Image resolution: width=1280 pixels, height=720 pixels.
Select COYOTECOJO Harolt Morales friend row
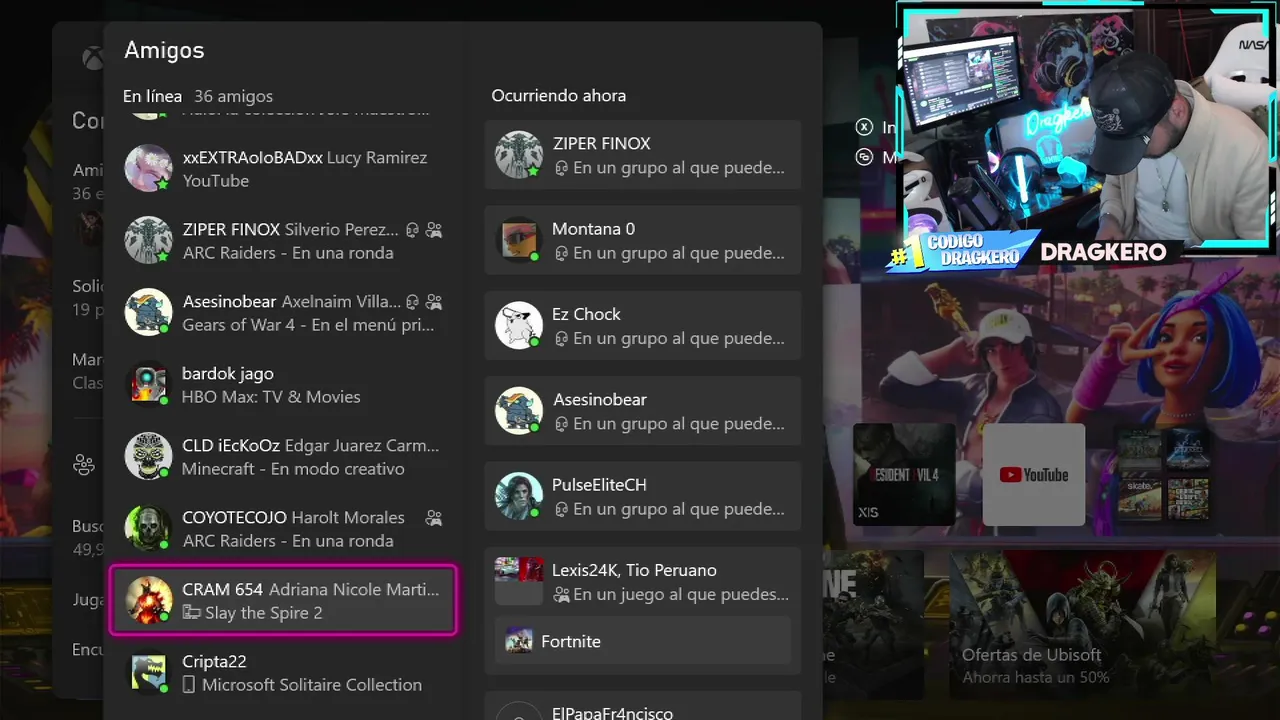click(x=282, y=528)
